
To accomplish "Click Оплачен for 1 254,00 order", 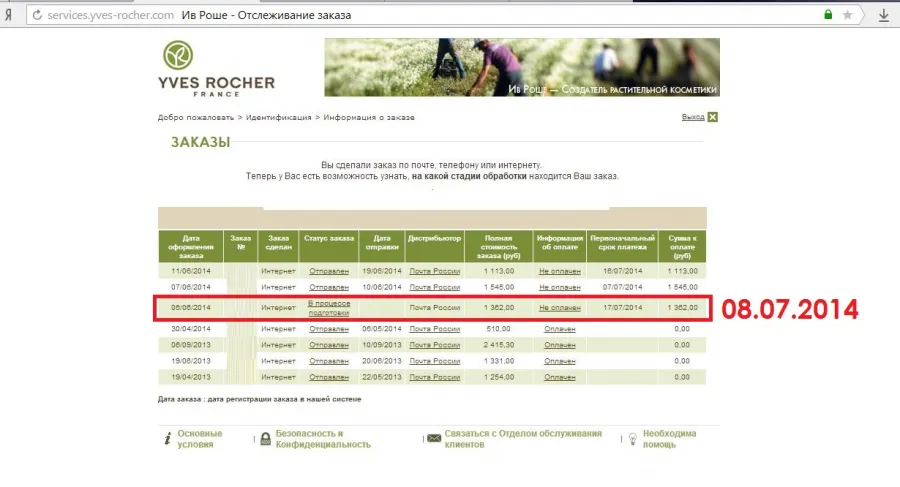I will [560, 377].
